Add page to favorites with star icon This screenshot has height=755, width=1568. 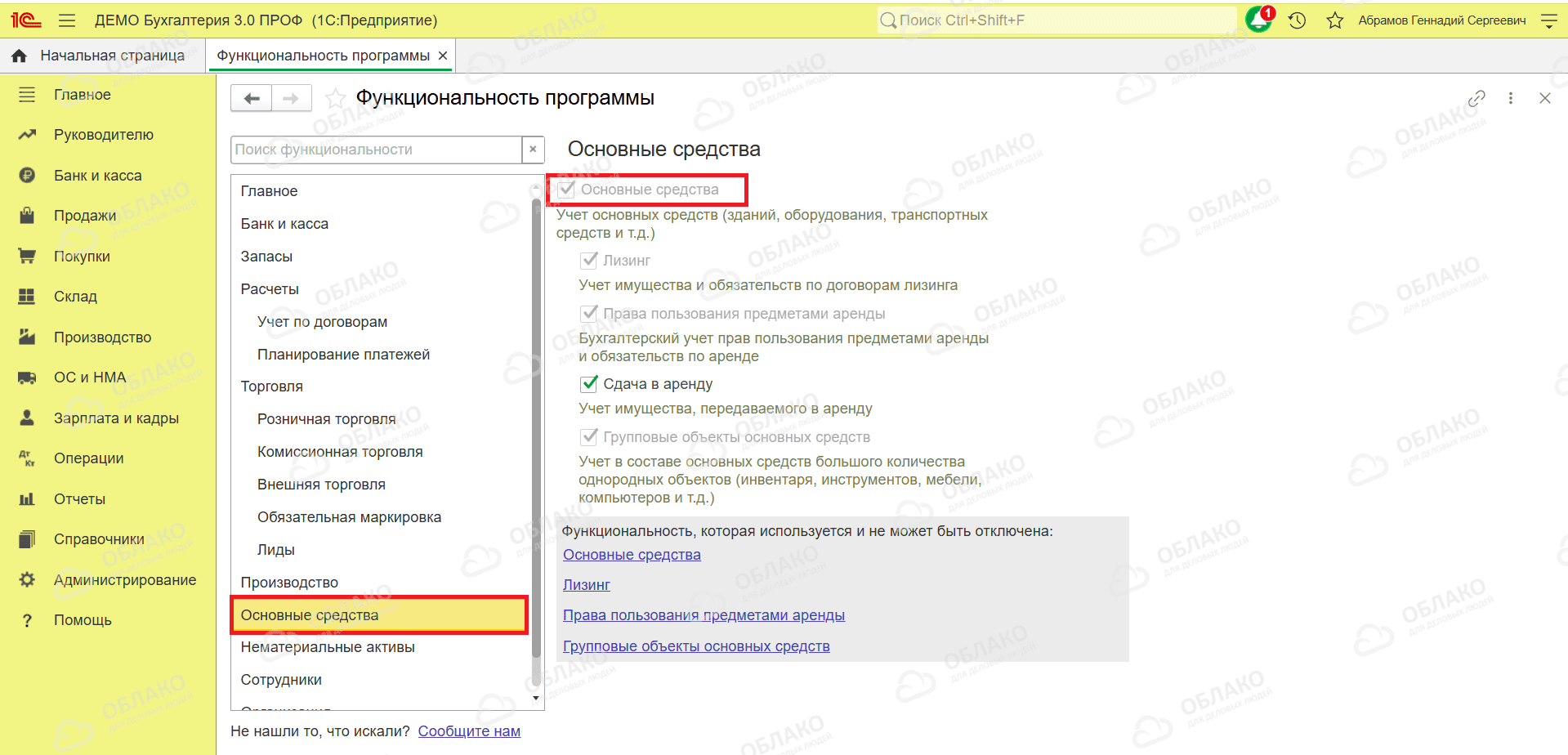[x=335, y=99]
